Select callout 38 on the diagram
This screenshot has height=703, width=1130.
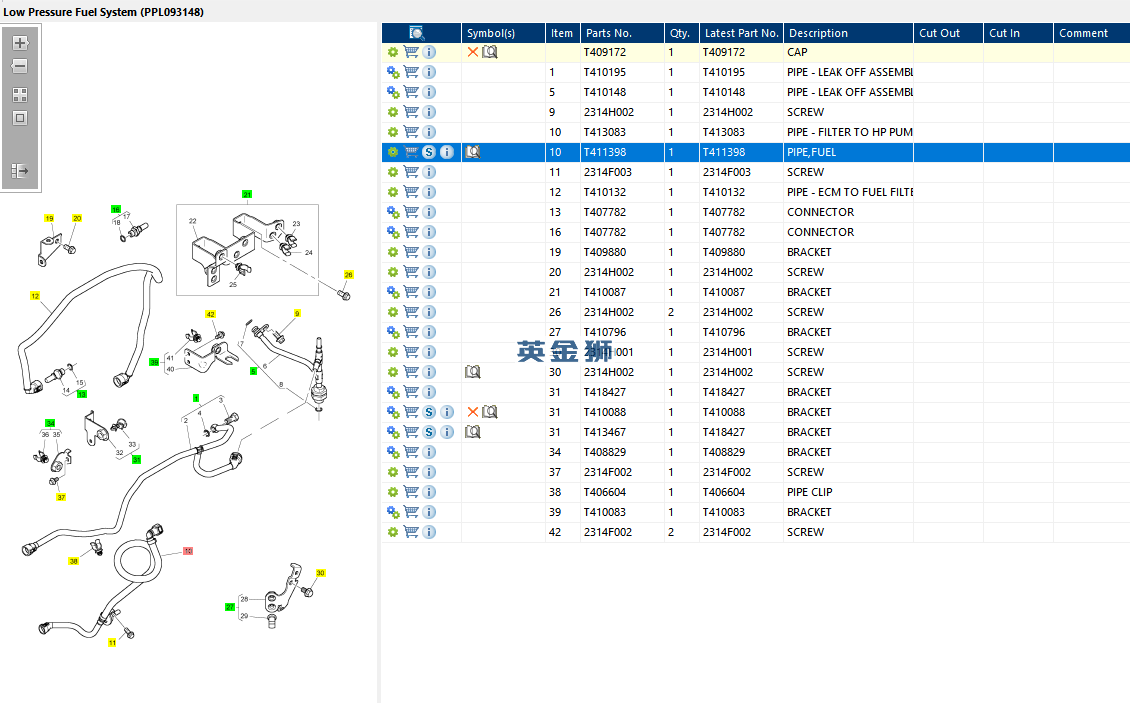(74, 561)
